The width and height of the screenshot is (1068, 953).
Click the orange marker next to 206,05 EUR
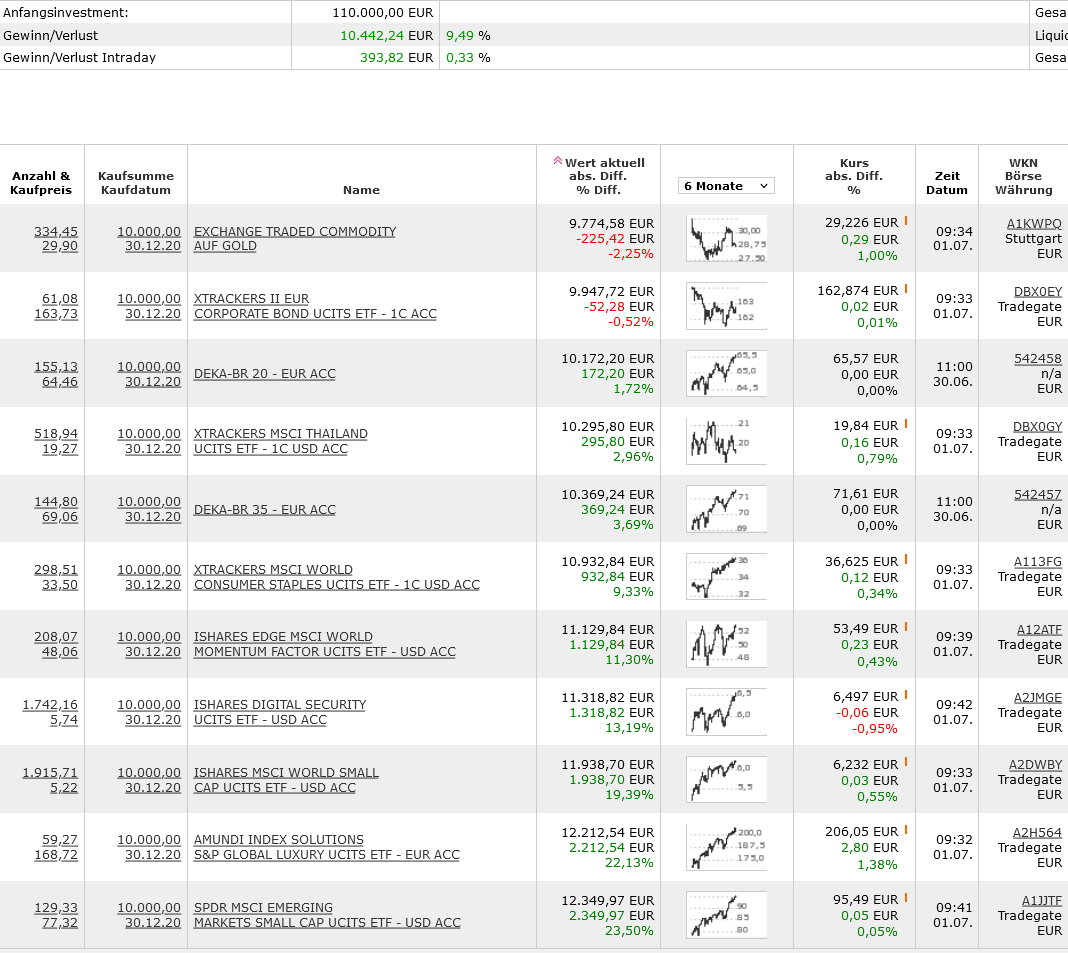[906, 830]
